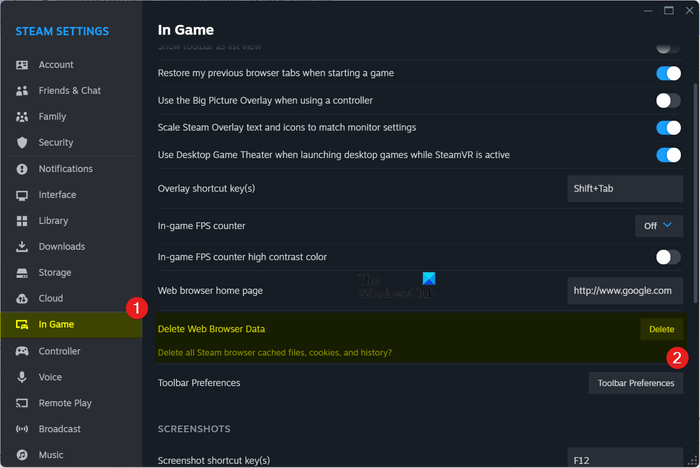Click the Controller gamepad icon
Screen dimensions: 700x468
[22, 352]
